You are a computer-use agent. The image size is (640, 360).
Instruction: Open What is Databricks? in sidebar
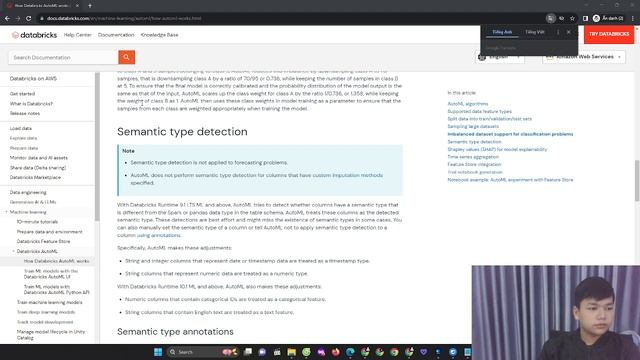pos(31,104)
